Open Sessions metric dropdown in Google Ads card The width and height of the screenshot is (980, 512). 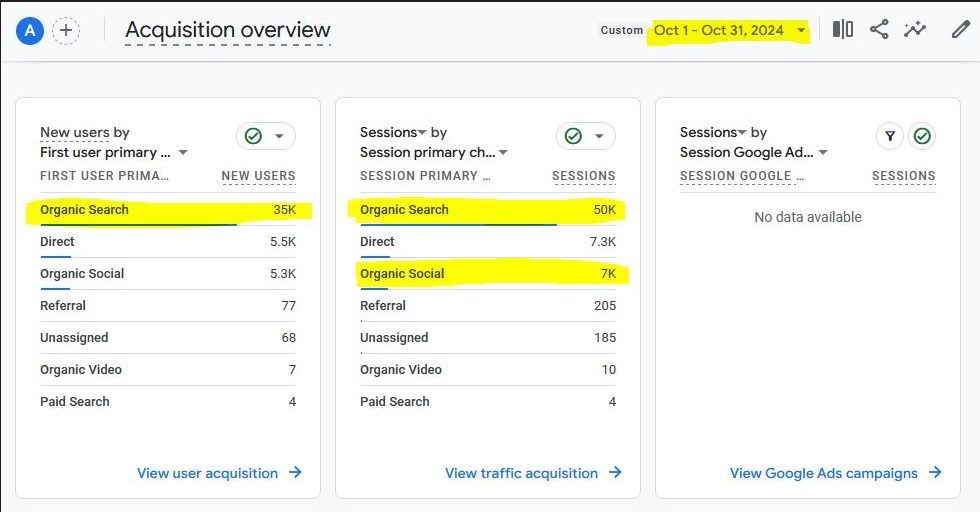point(713,133)
